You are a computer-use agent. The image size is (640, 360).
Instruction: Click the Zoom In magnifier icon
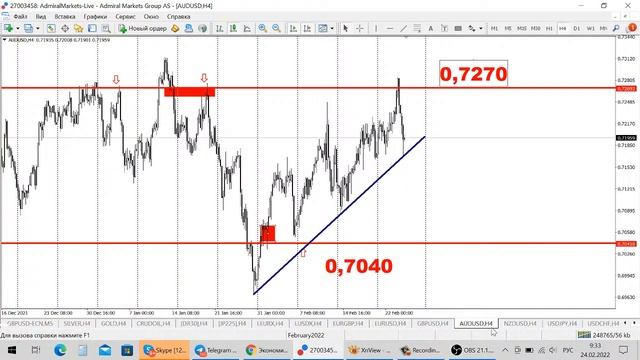coord(262,28)
